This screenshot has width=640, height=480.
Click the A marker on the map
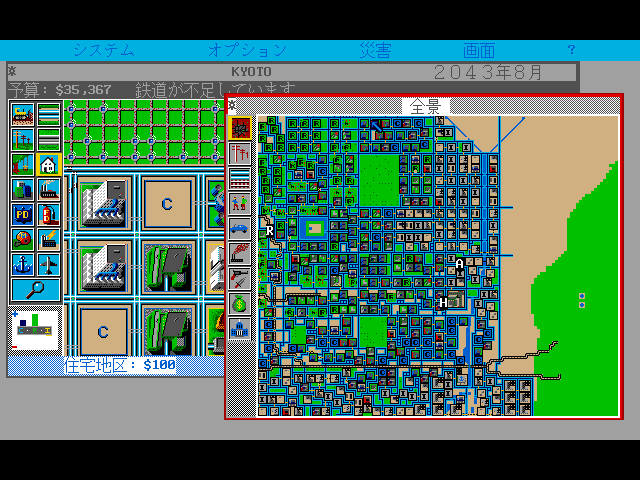(x=459, y=264)
